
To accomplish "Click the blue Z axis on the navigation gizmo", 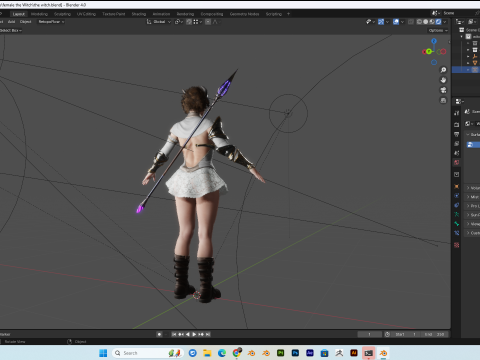I will (x=434, y=41).
